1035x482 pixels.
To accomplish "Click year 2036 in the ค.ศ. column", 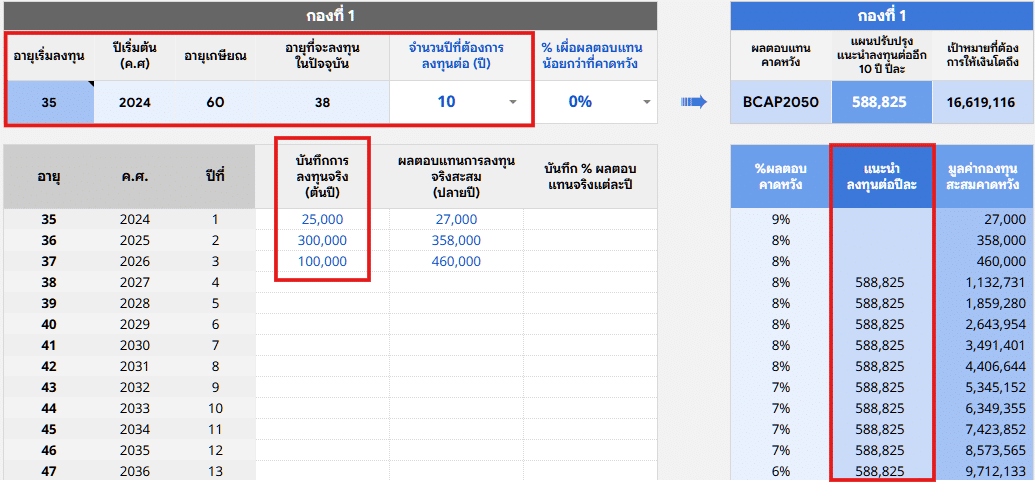I will pos(135,471).
